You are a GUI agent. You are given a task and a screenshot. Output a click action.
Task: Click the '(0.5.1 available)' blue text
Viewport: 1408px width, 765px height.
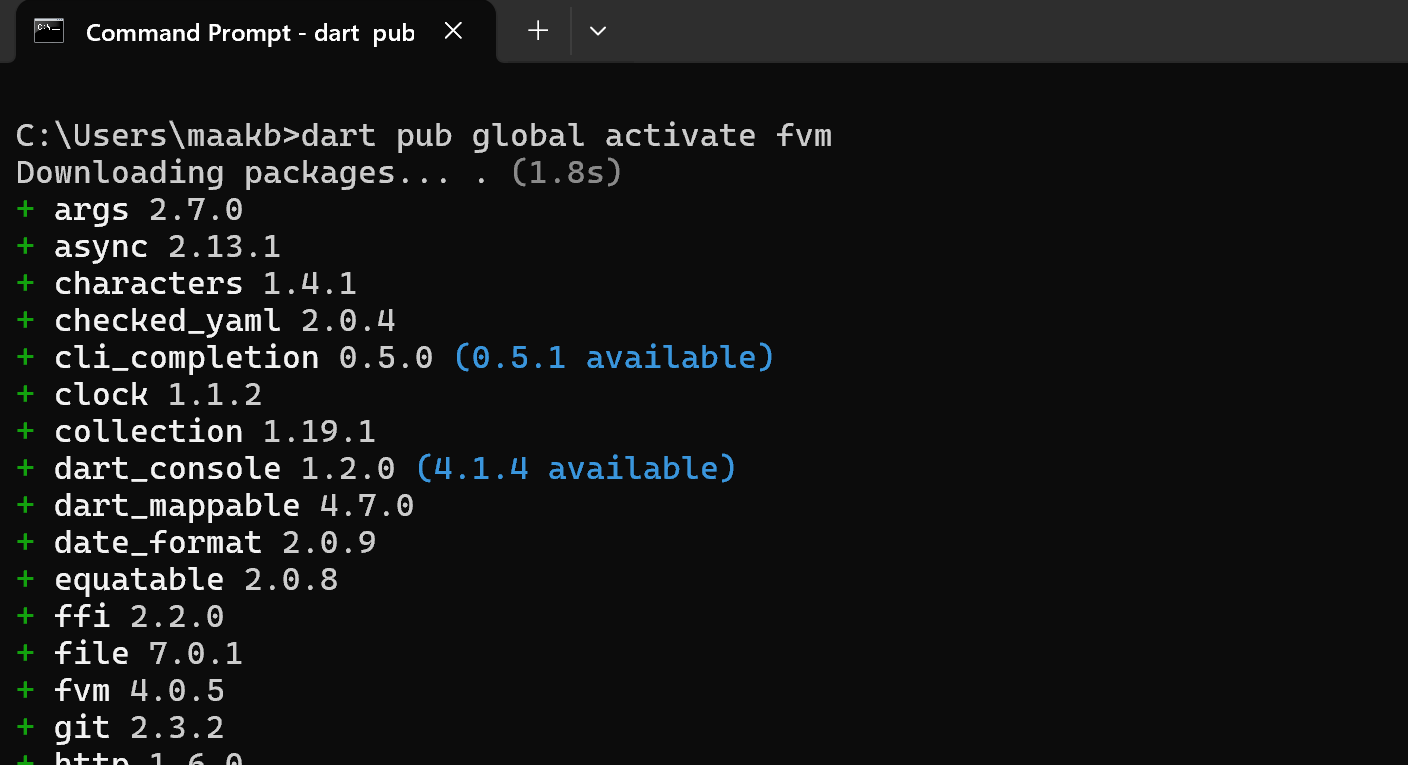[x=614, y=357]
